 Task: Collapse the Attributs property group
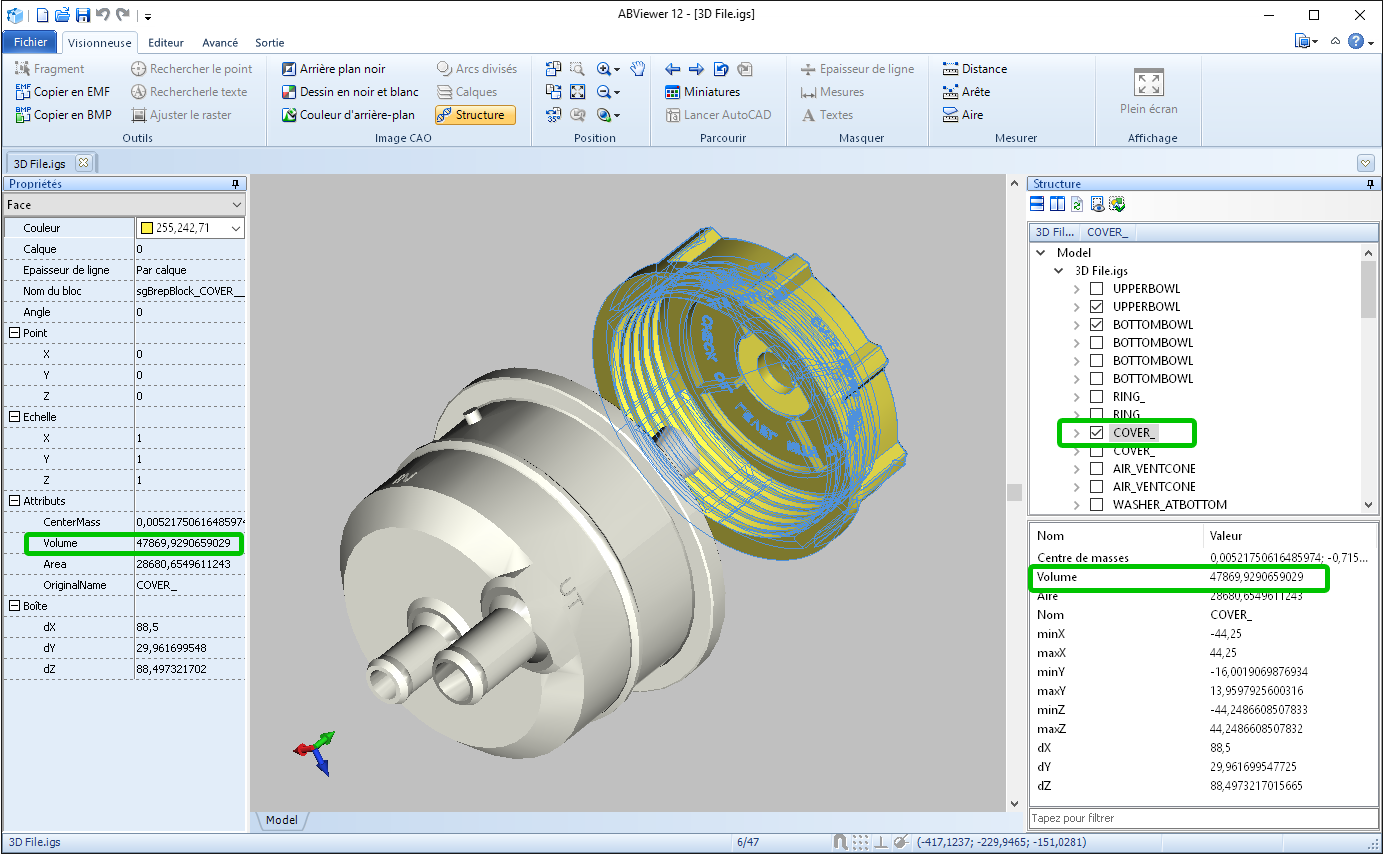click(x=14, y=501)
